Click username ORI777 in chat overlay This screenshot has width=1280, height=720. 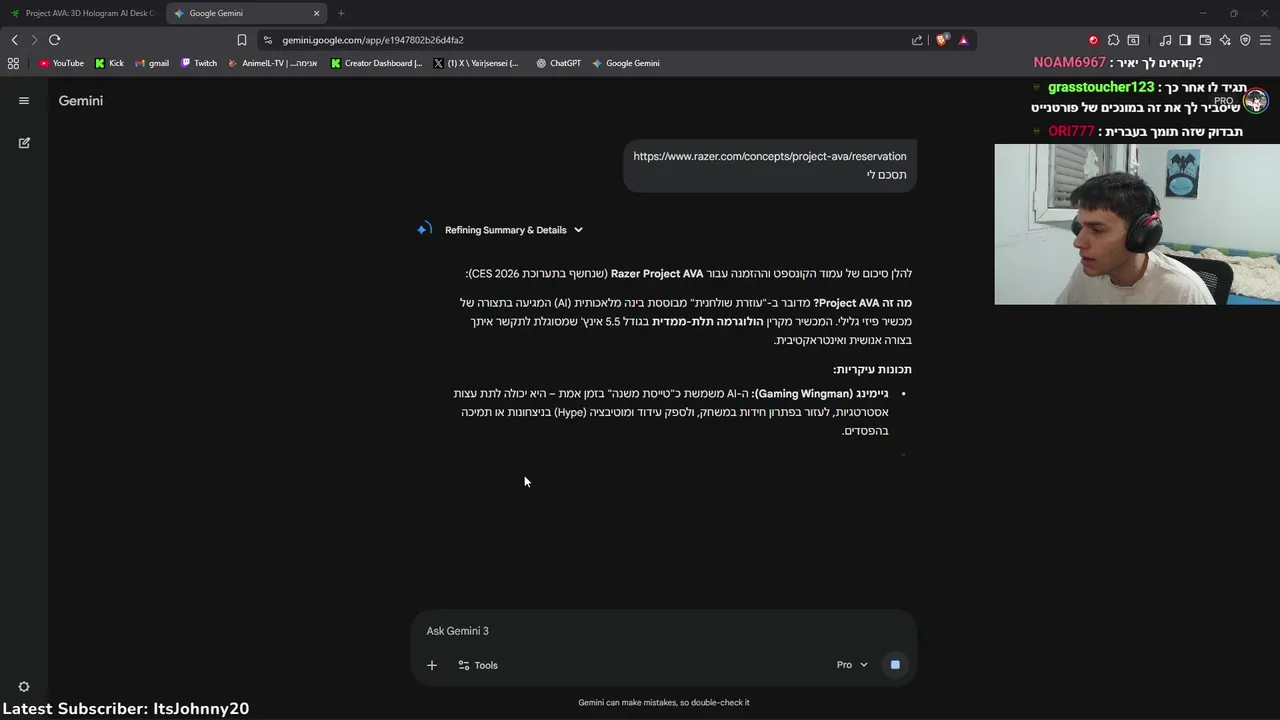1071,132
